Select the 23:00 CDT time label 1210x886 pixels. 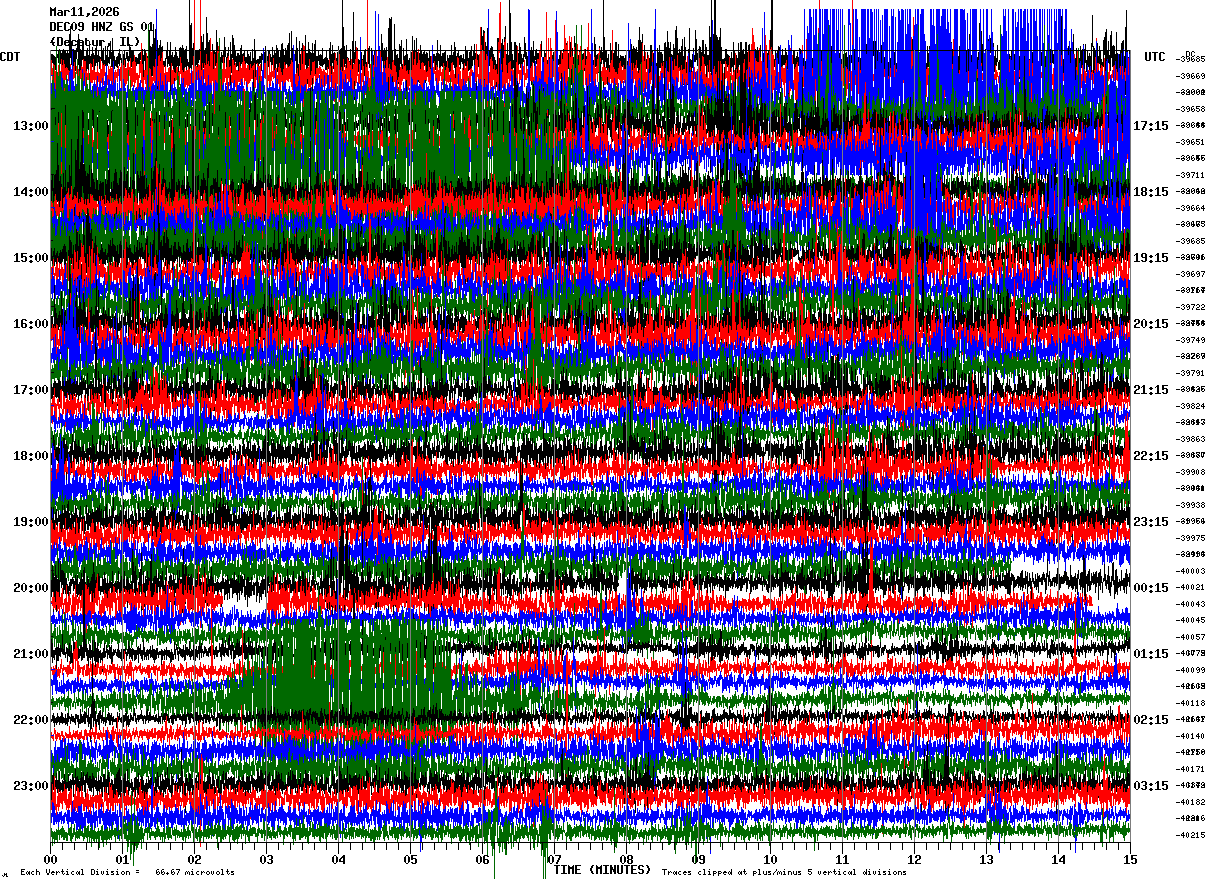[31, 786]
